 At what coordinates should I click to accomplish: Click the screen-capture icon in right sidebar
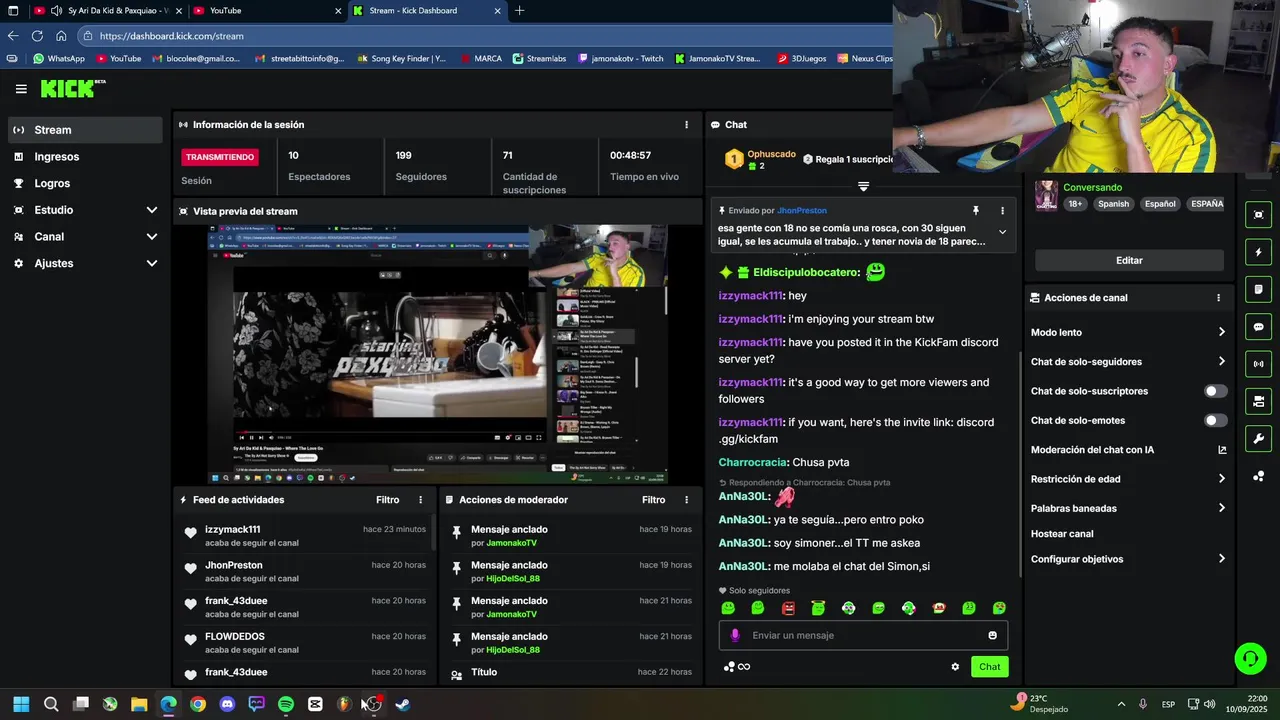pos(1258,215)
